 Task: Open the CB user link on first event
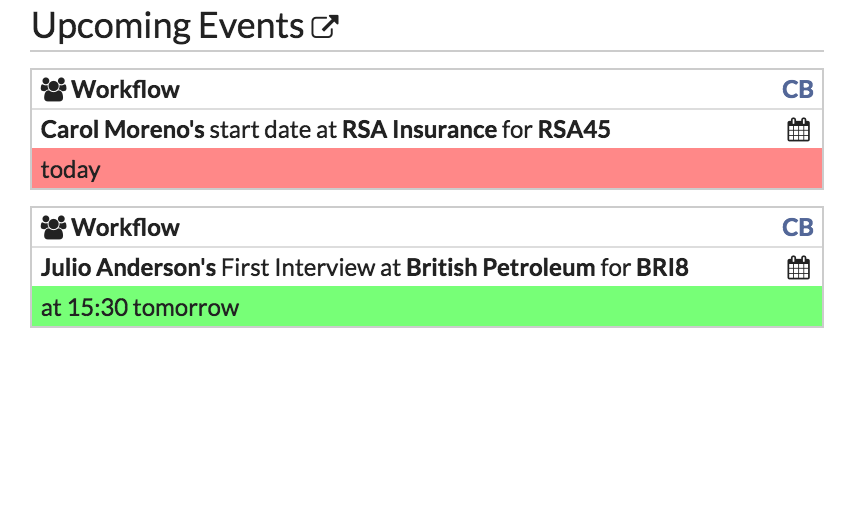(797, 89)
